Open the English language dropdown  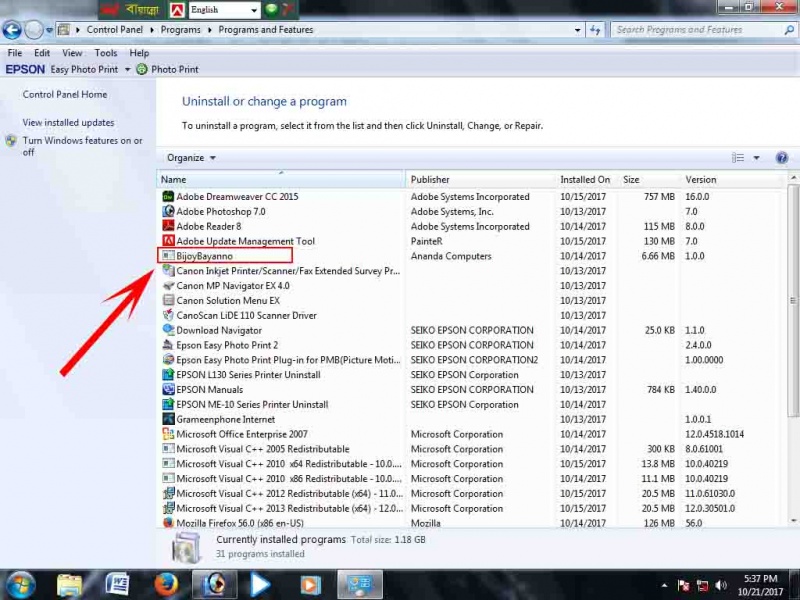click(225, 10)
